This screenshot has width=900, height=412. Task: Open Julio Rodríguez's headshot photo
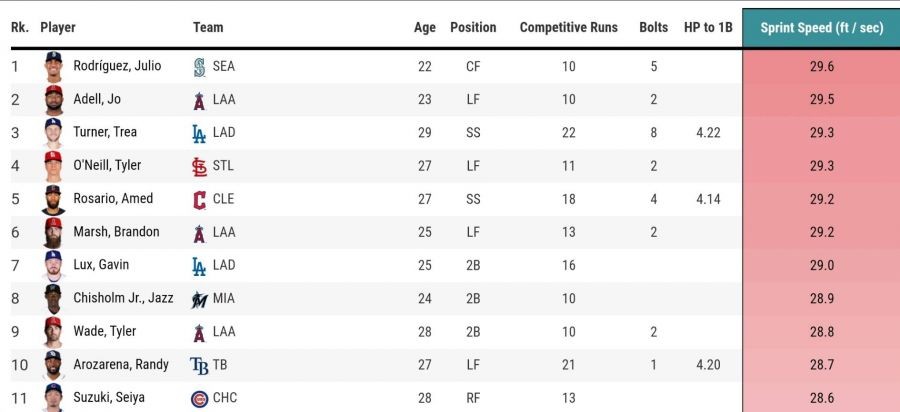(53, 67)
